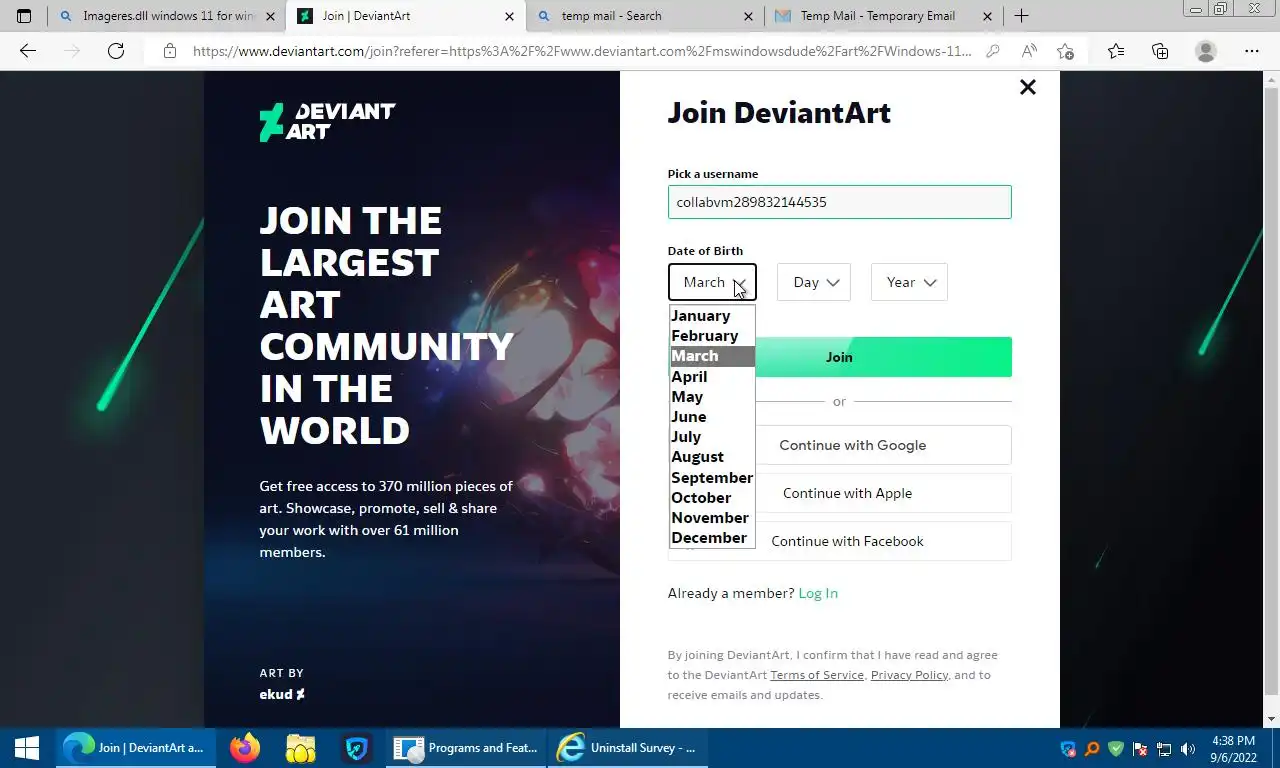This screenshot has height=768, width=1280.
Task: Open the orange magnifier tray icon
Action: 1092,748
